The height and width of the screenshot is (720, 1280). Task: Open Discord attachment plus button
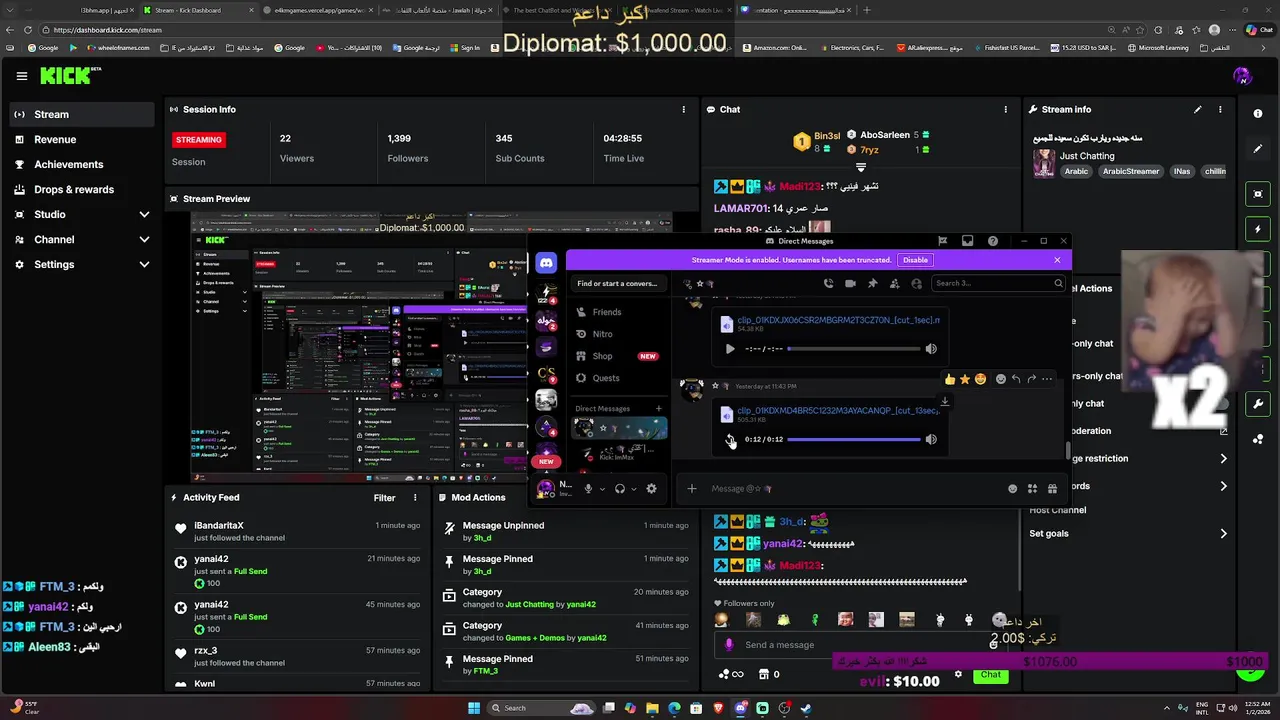click(x=691, y=488)
